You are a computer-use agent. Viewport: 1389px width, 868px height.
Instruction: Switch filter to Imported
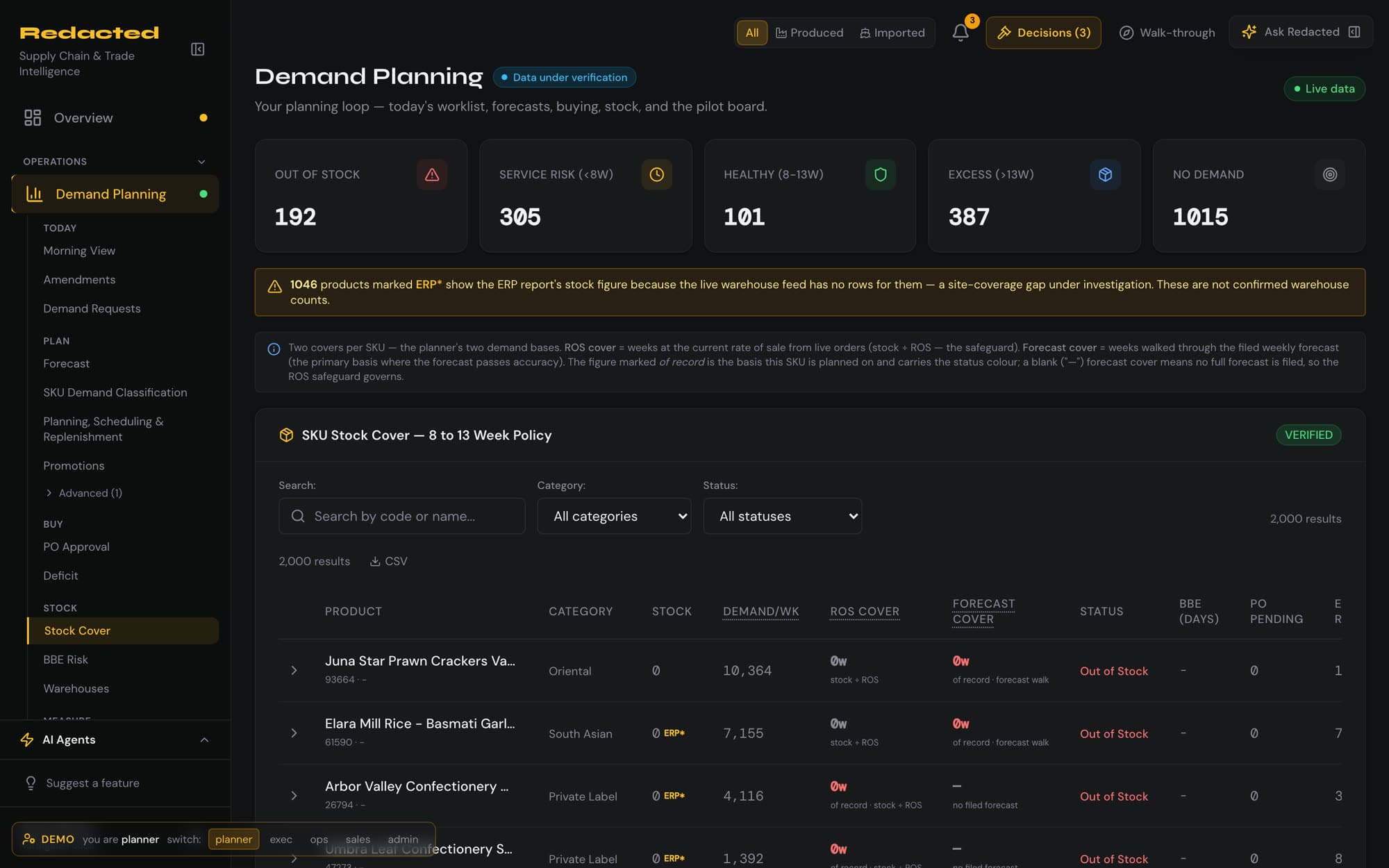pyautogui.click(x=892, y=33)
